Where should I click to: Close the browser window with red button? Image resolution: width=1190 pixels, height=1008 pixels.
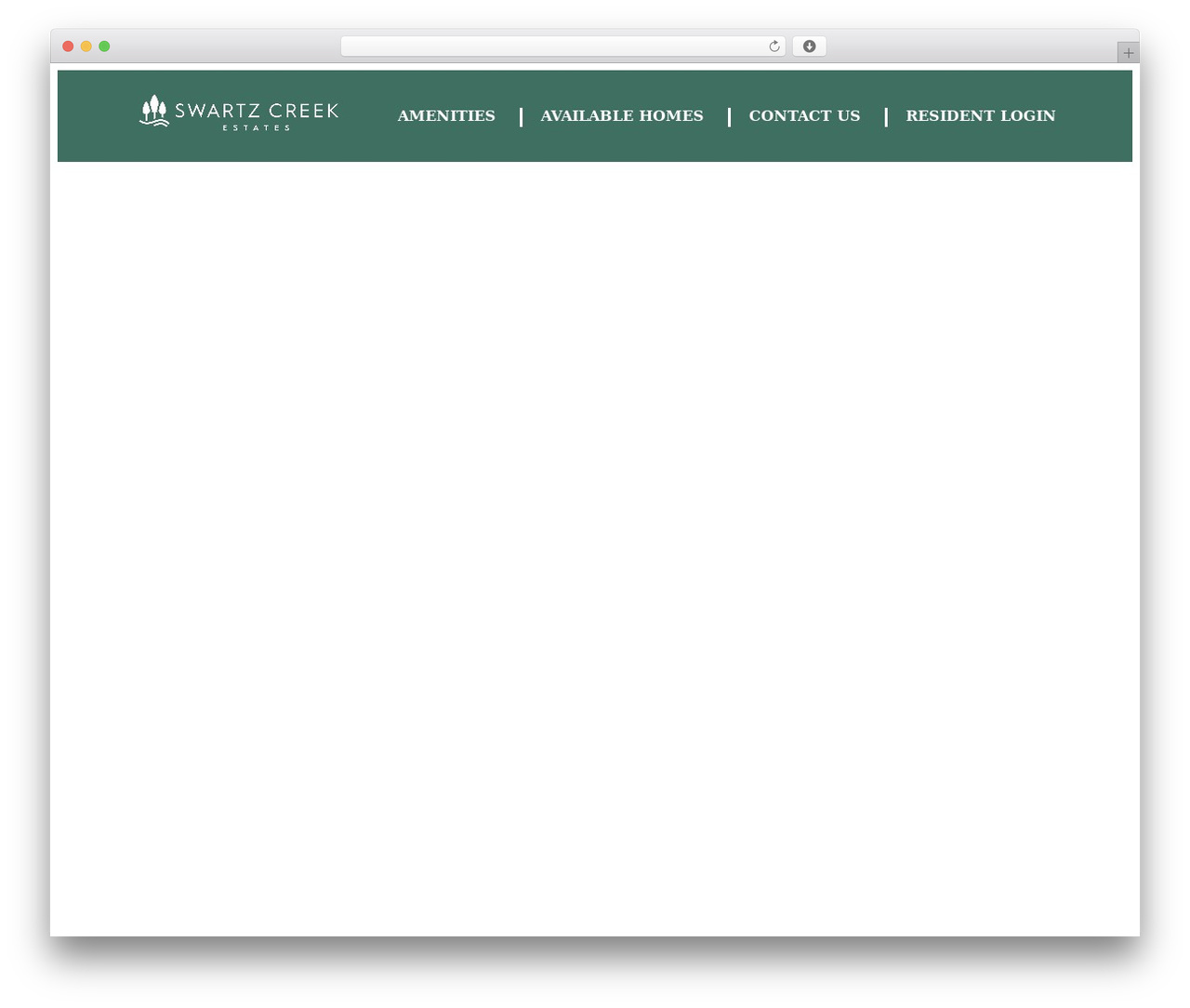coord(68,46)
